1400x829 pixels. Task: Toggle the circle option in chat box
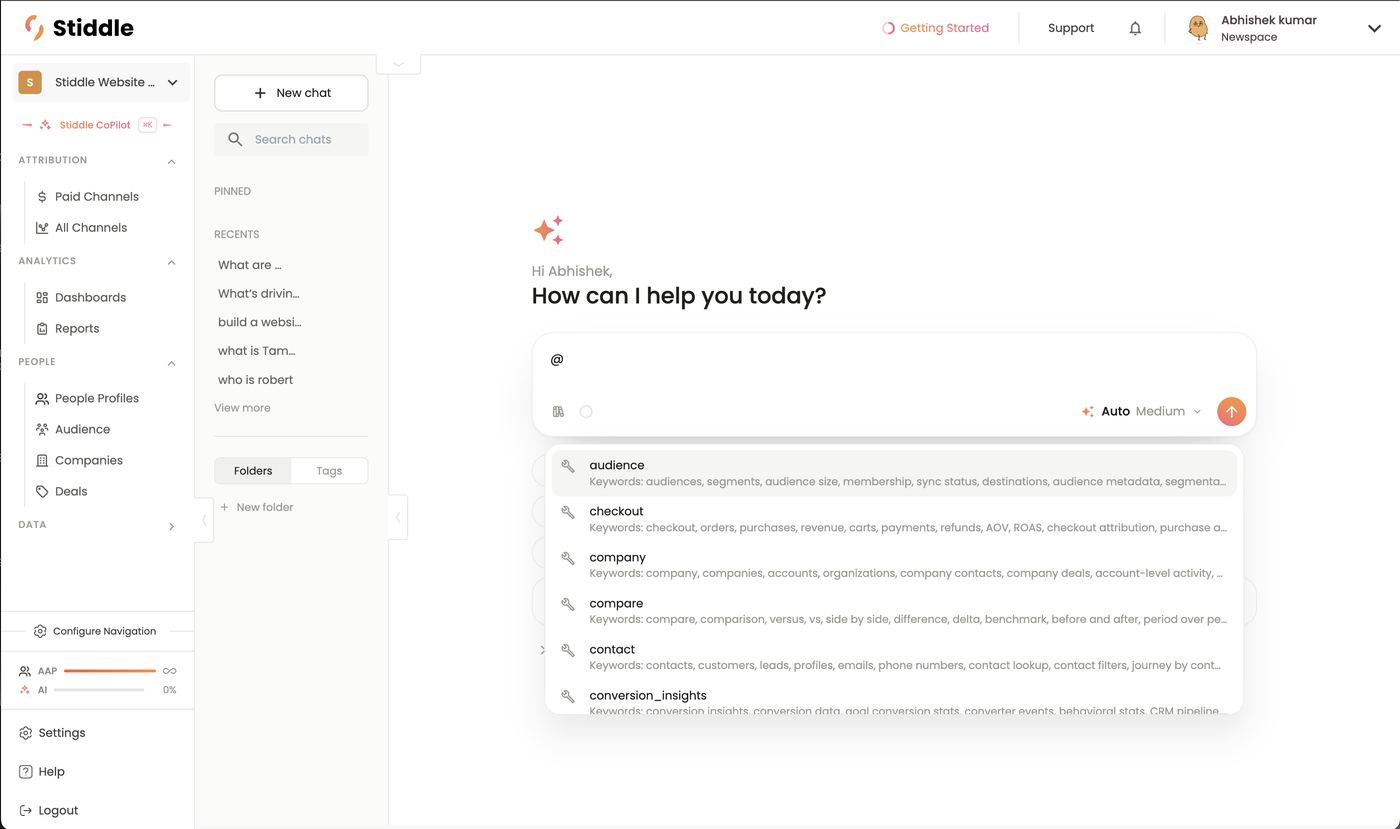[x=586, y=412]
